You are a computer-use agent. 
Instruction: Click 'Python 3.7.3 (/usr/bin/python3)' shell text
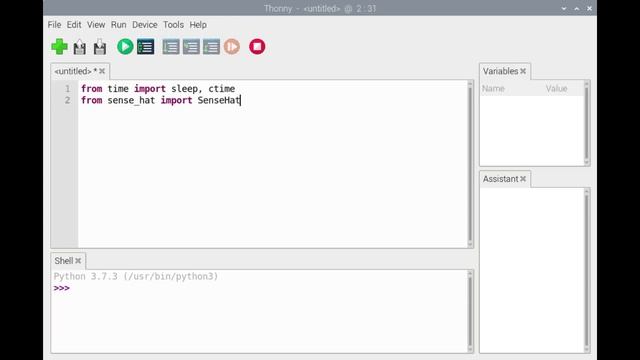pos(136,276)
